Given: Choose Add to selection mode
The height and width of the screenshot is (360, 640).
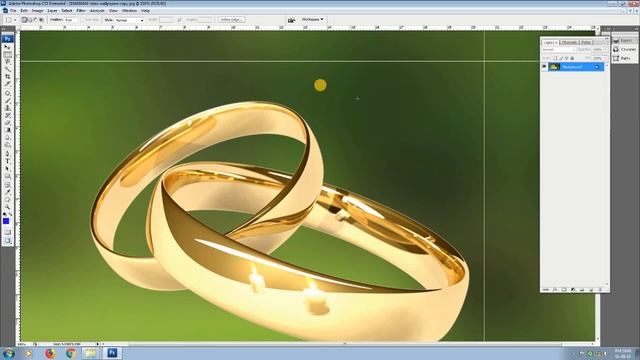Looking at the screenshot, I should [x=30, y=20].
